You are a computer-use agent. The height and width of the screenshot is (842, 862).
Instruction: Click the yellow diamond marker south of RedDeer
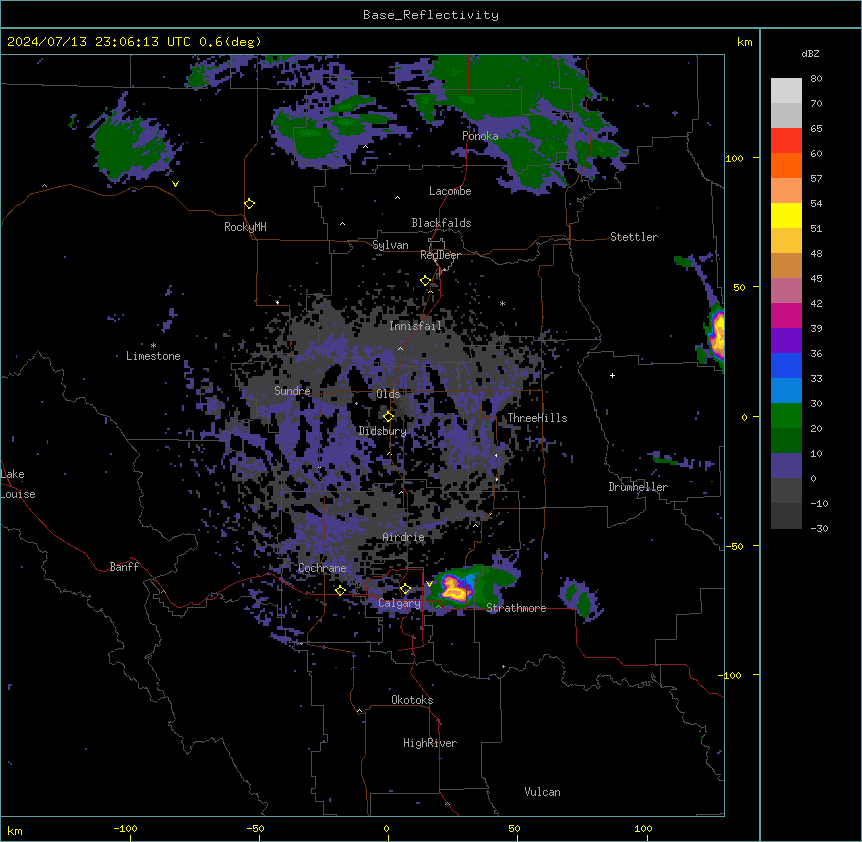pyautogui.click(x=426, y=281)
